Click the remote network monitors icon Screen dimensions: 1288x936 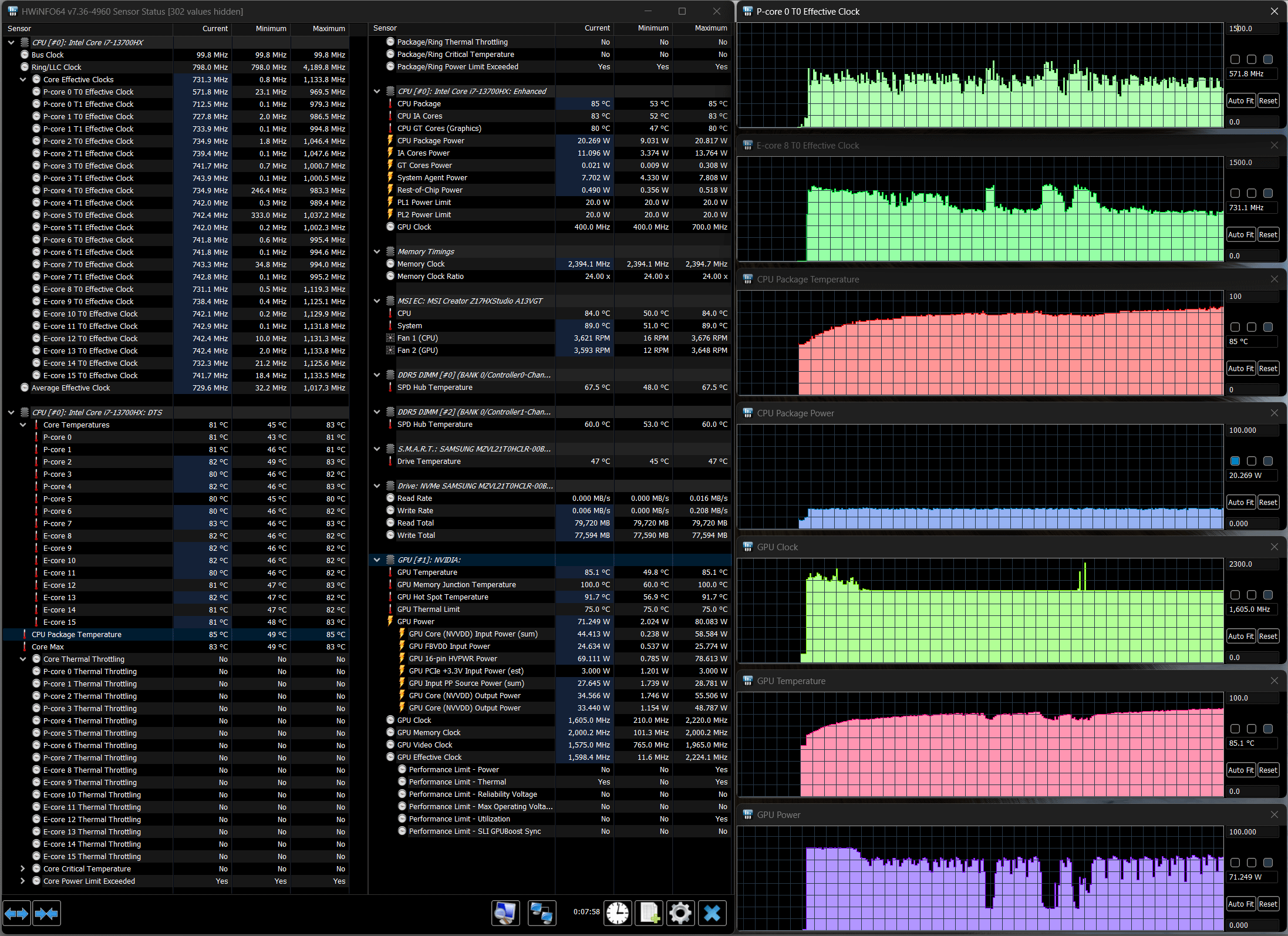point(541,913)
